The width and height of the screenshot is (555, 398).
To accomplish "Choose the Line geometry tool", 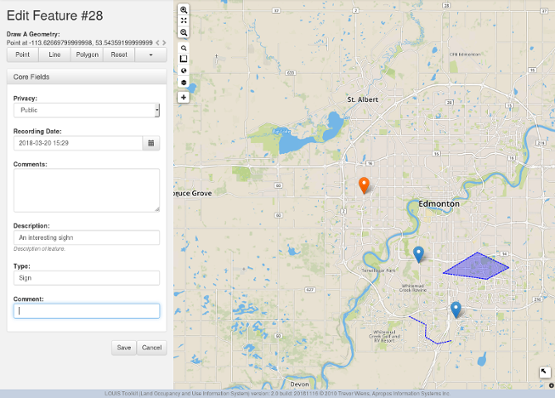I will [x=55, y=55].
